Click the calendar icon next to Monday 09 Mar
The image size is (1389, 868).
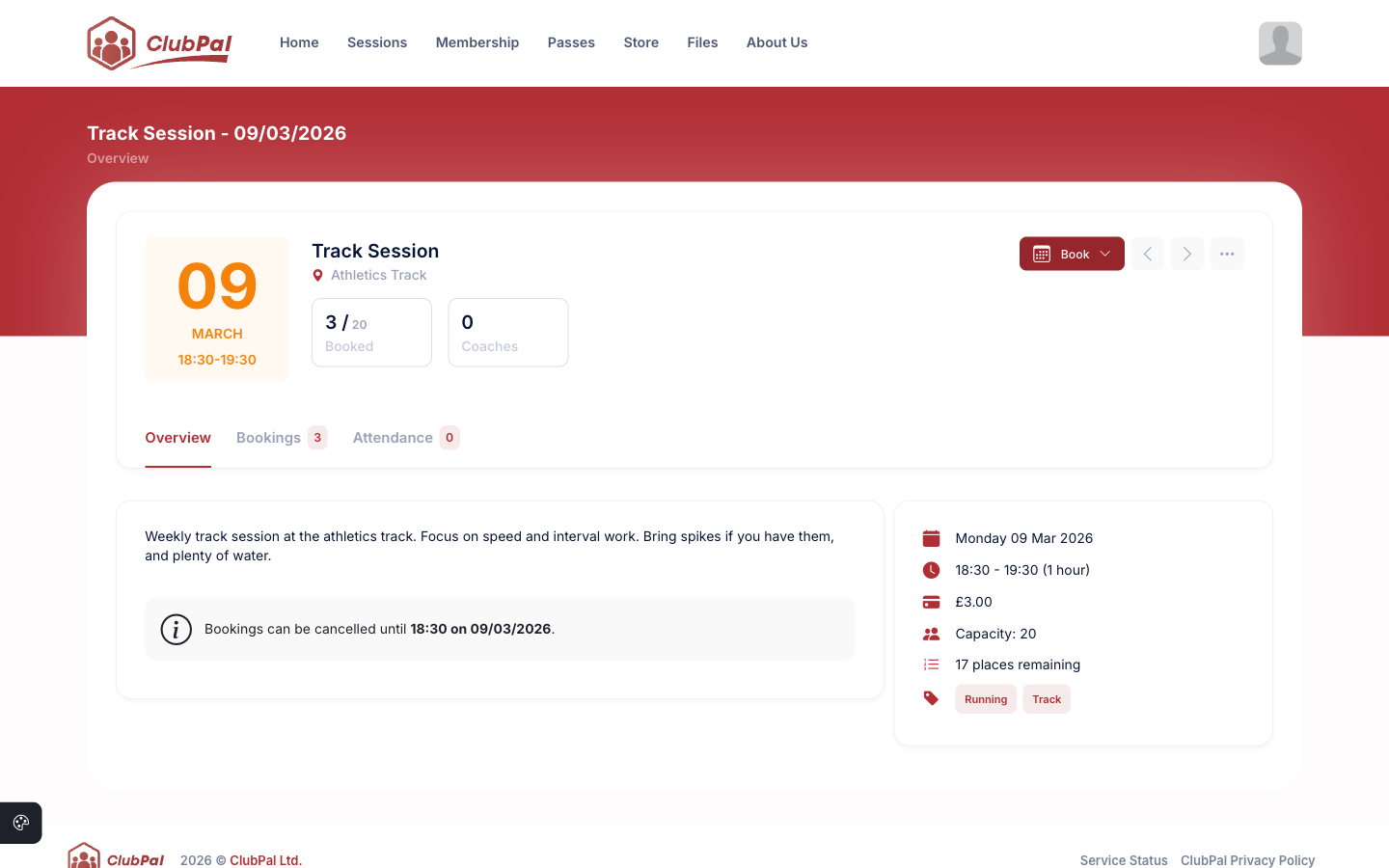pyautogui.click(x=931, y=538)
